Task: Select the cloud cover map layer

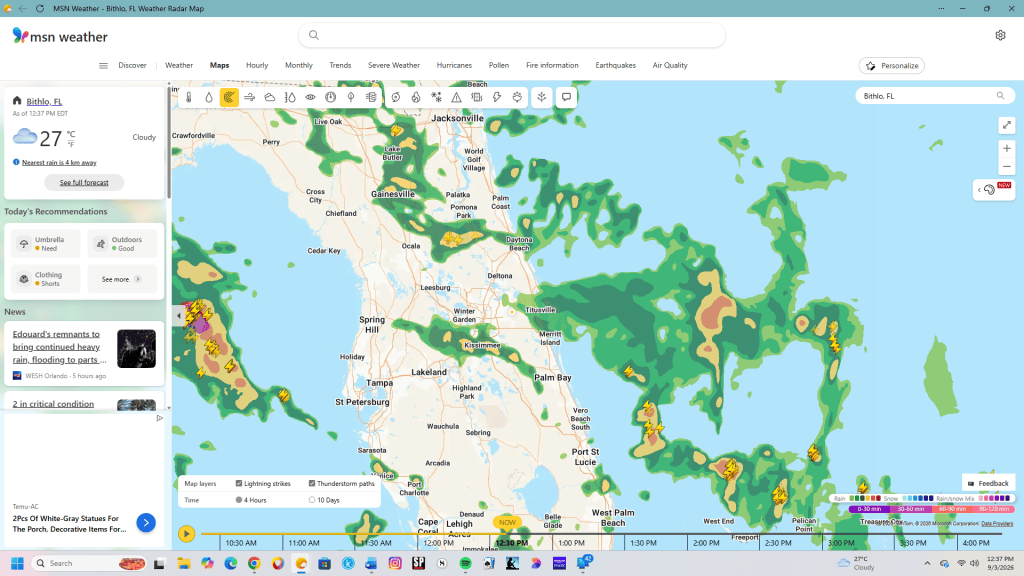Action: 270,97
